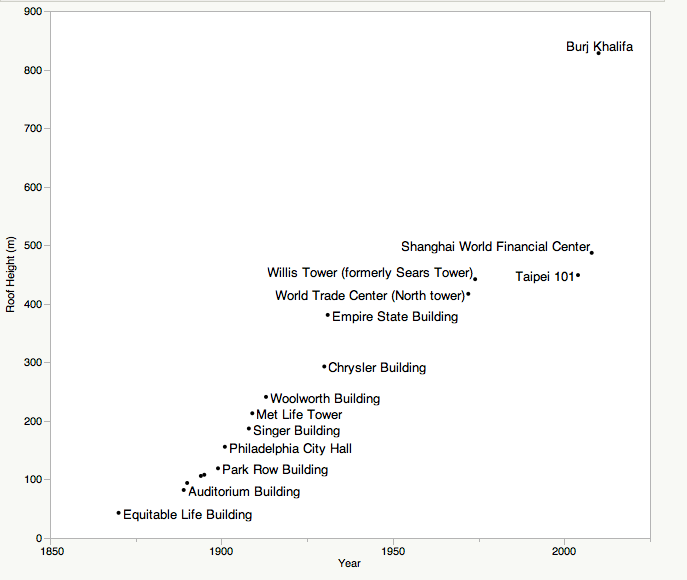Click the Equitable Life Building label

(188, 515)
